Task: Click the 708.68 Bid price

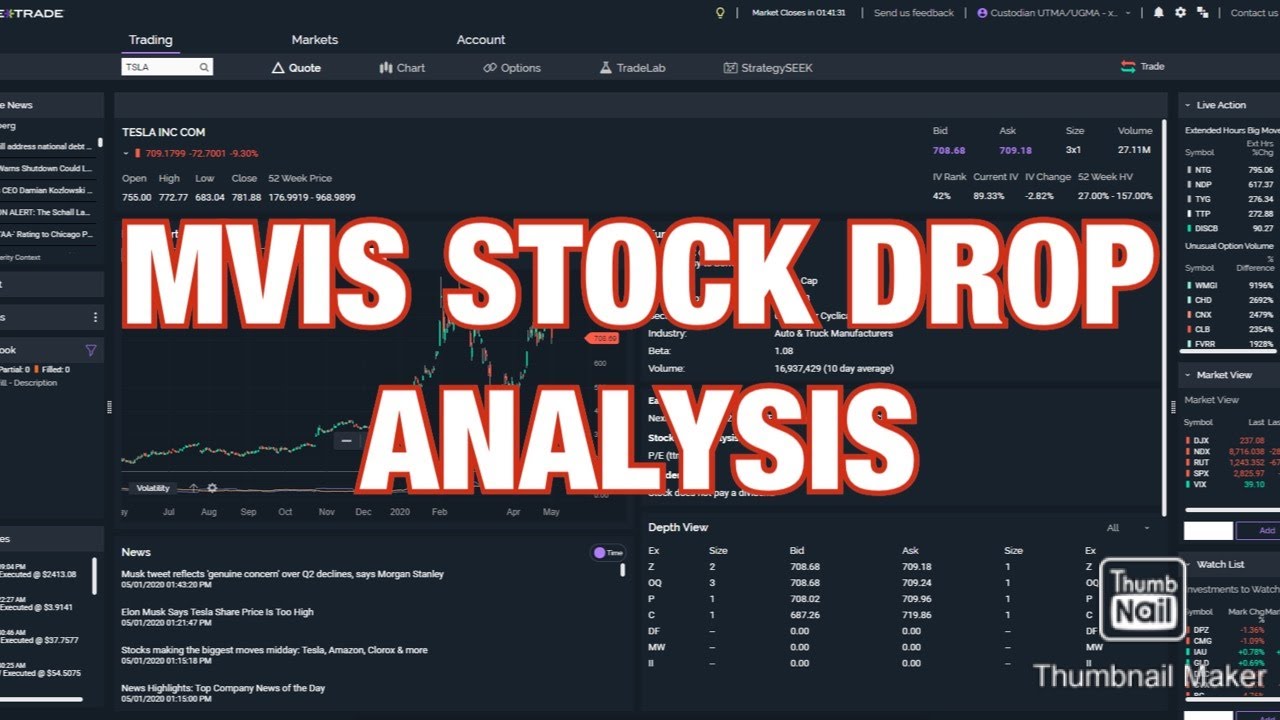Action: [x=948, y=150]
